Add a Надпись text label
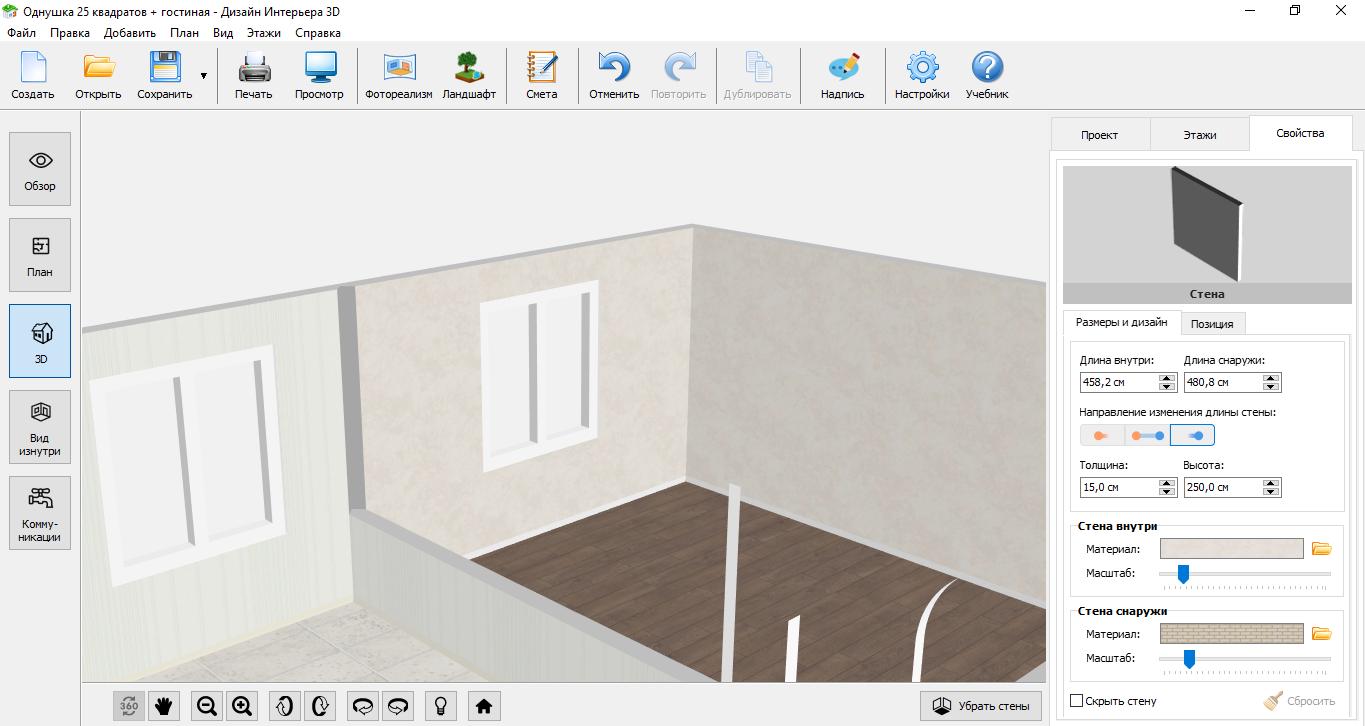This screenshot has height=726, width=1365. (842, 76)
